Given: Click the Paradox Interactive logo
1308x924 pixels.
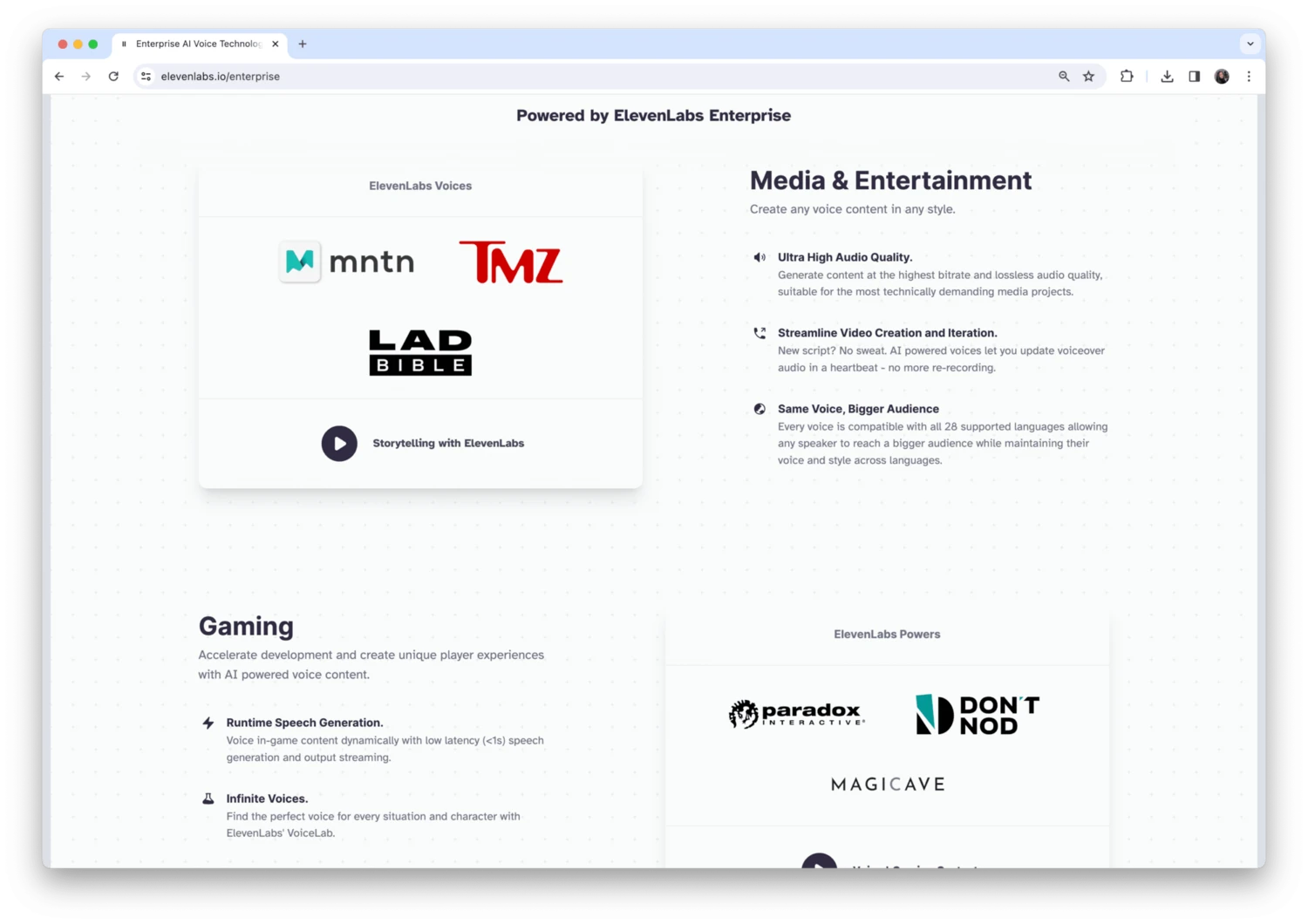Looking at the screenshot, I should 797,714.
